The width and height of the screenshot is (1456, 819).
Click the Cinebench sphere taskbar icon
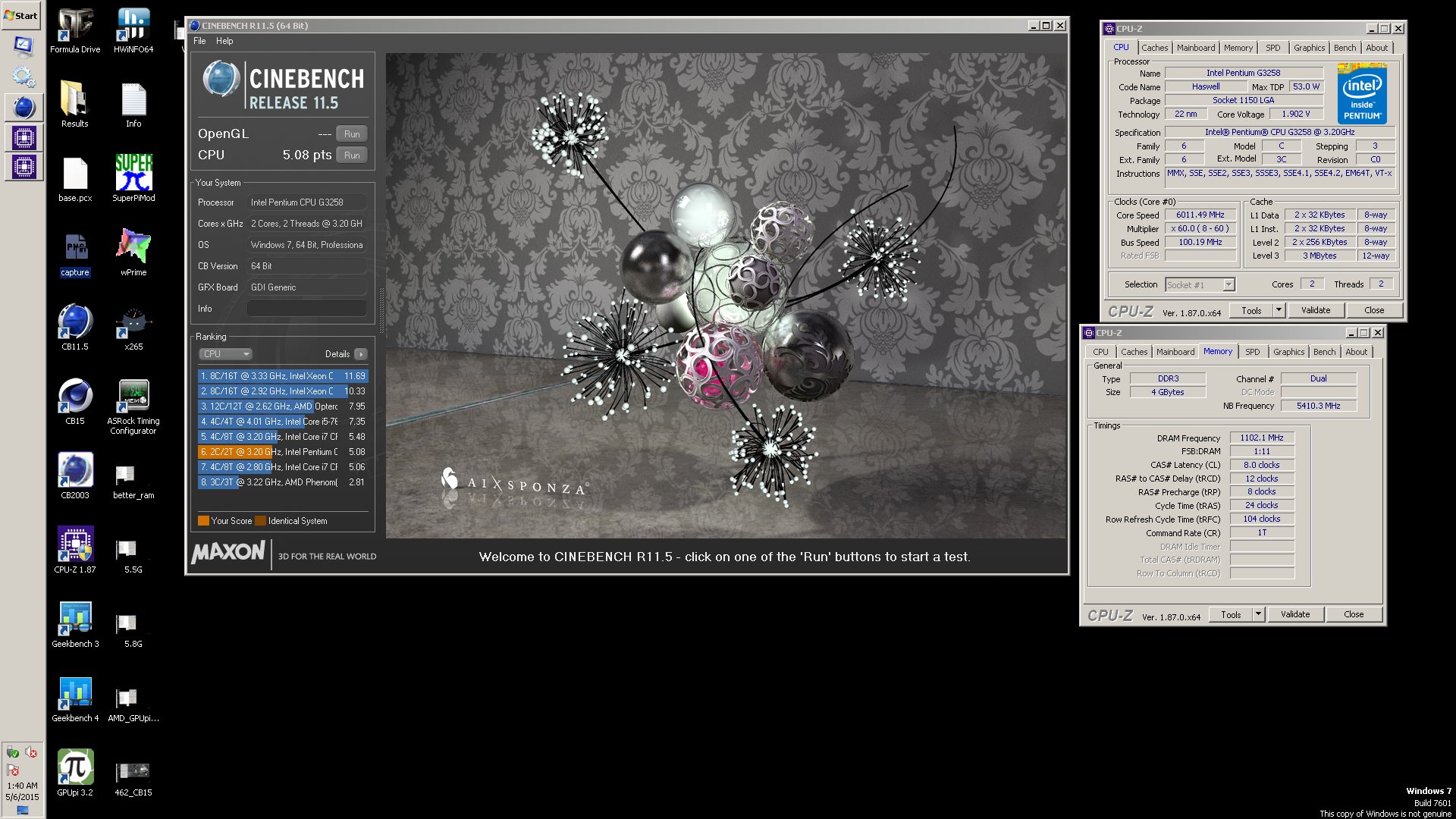click(24, 108)
